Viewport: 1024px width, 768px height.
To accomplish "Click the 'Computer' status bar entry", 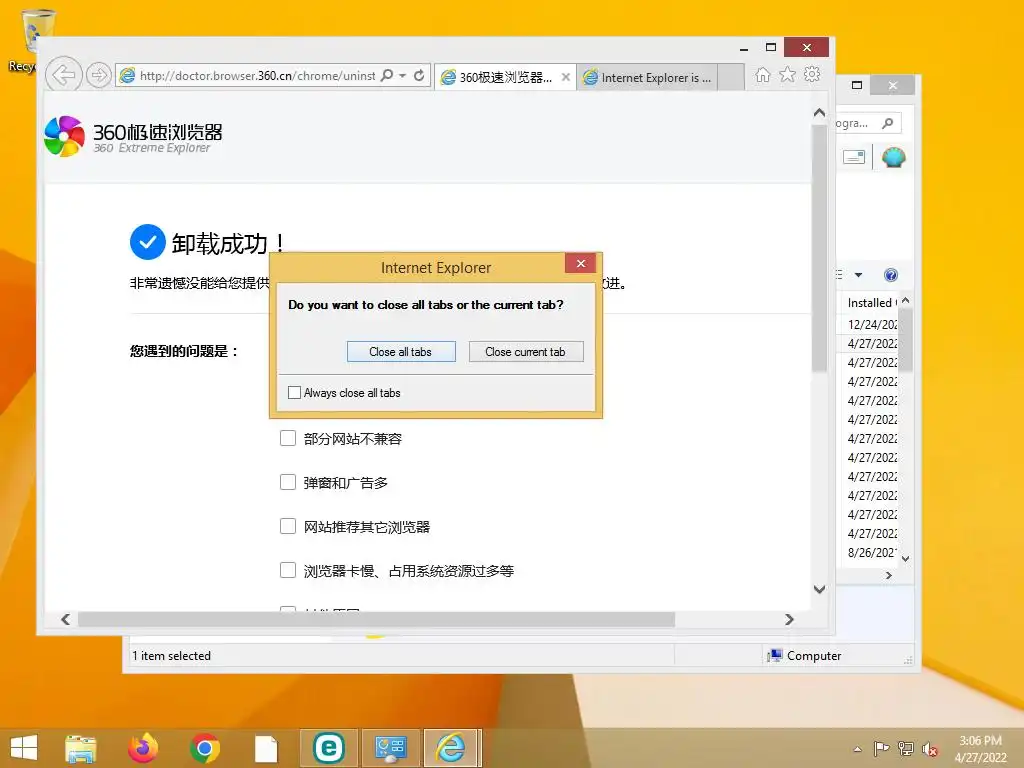I will pos(805,656).
